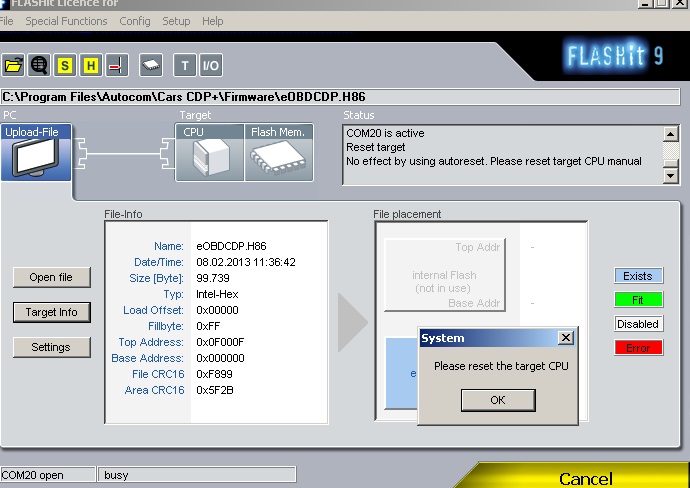Click the Load Offset value 0x00000
Viewport: 690px width, 488px height.
pos(217,310)
